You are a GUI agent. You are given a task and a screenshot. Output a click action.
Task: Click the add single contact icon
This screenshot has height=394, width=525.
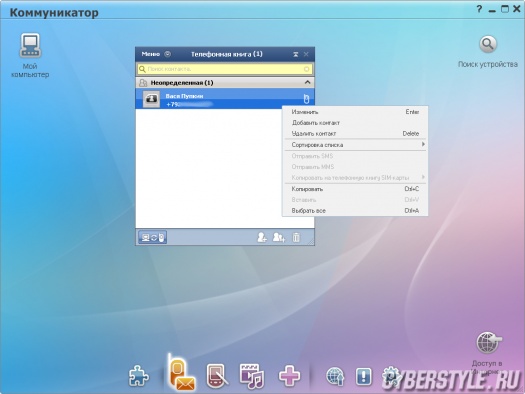click(x=262, y=237)
